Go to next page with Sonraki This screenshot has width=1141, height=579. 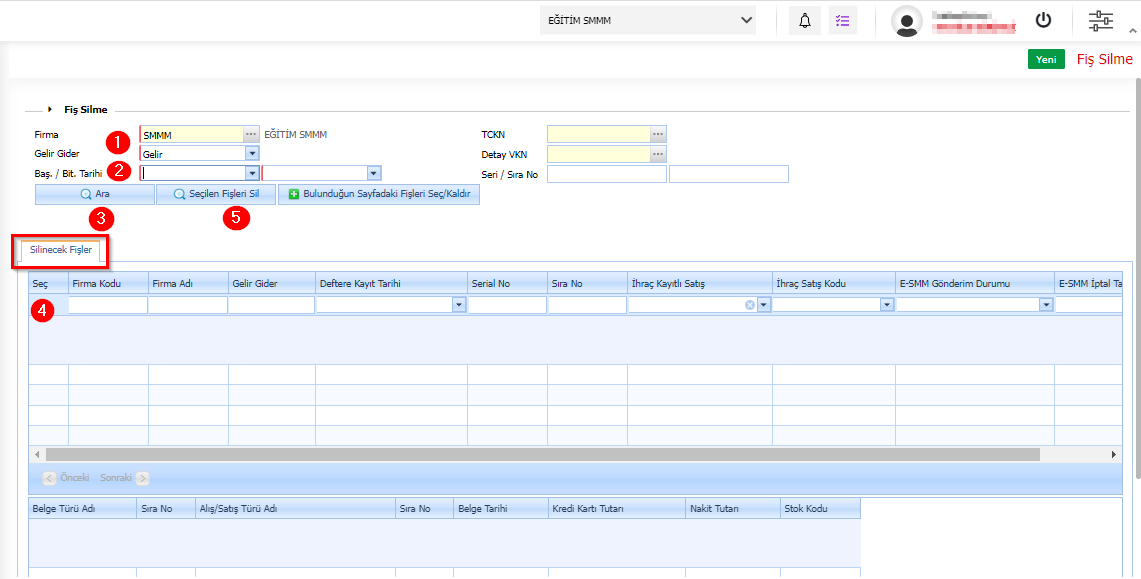(124, 478)
